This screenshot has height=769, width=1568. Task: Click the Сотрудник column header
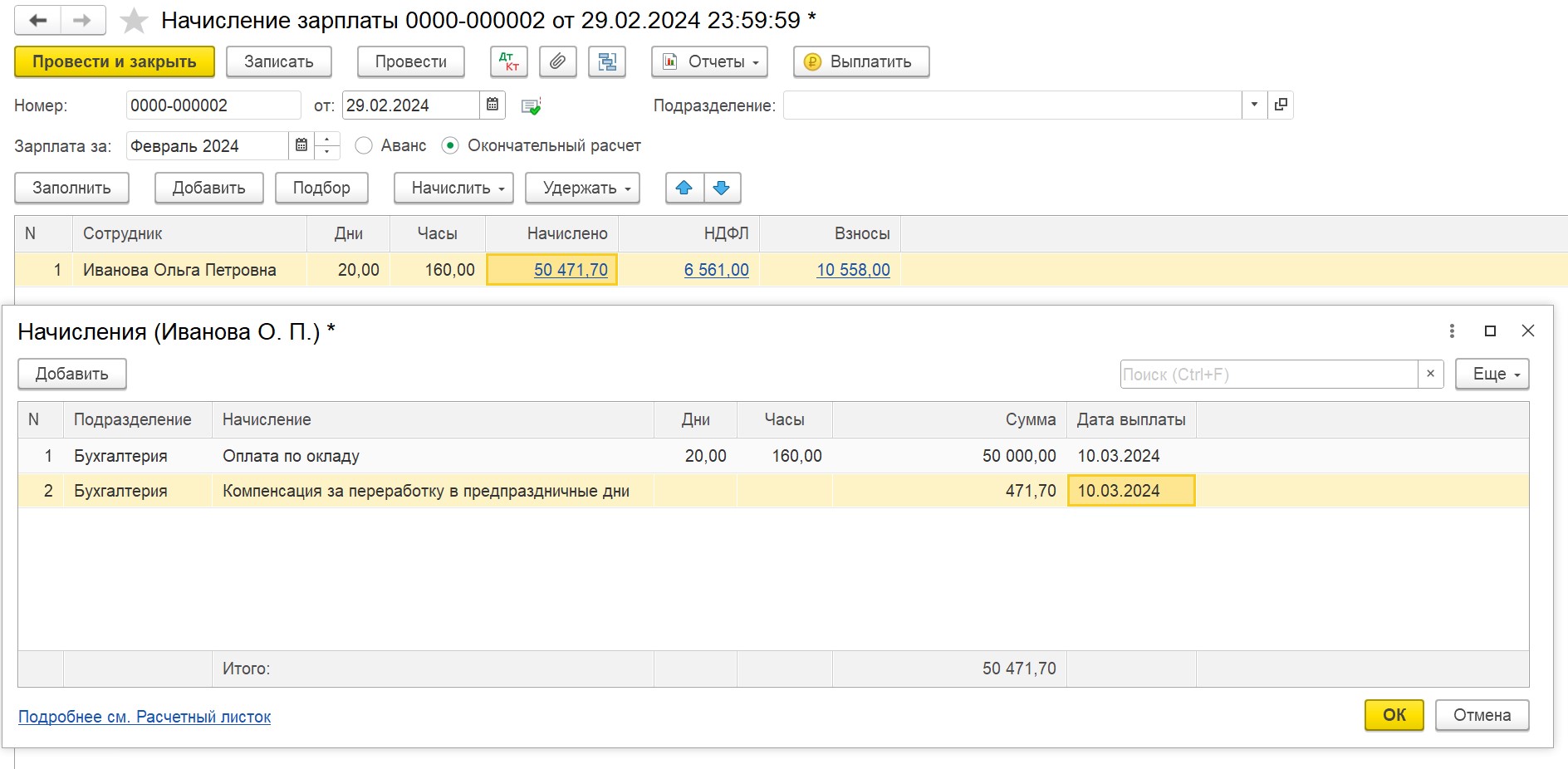point(189,233)
